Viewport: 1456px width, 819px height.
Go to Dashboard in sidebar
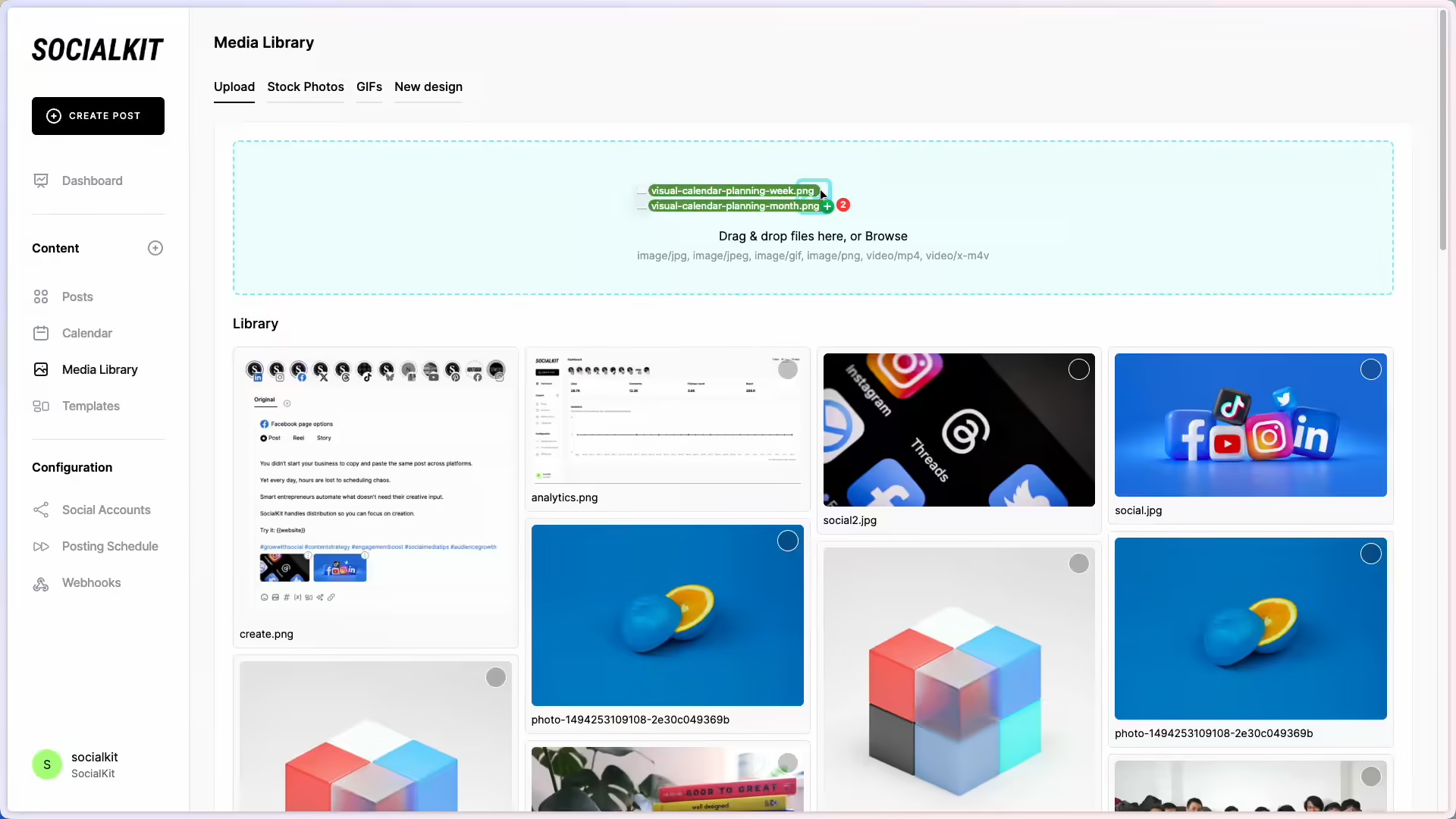click(x=92, y=180)
